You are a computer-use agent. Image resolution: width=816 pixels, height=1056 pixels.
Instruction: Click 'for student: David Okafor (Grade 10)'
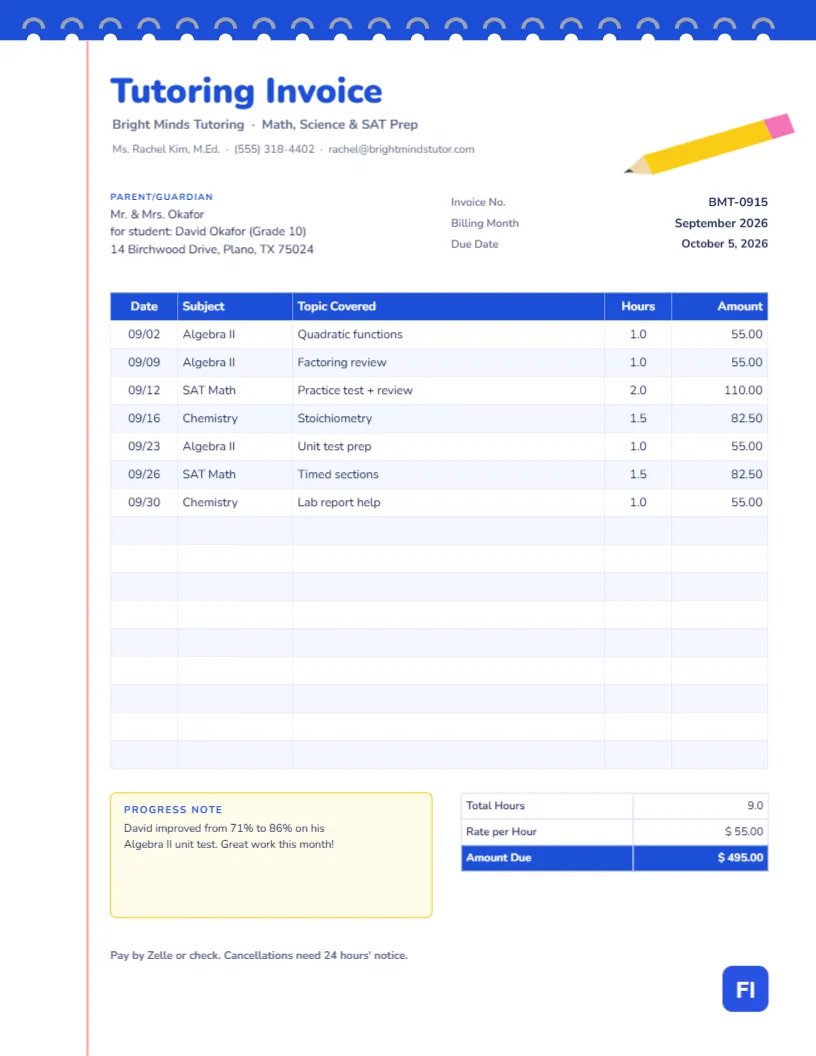(x=208, y=231)
